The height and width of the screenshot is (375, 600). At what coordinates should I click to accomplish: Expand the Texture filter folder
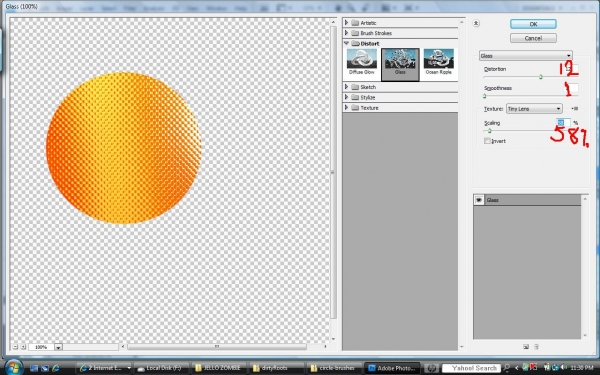(x=346, y=108)
